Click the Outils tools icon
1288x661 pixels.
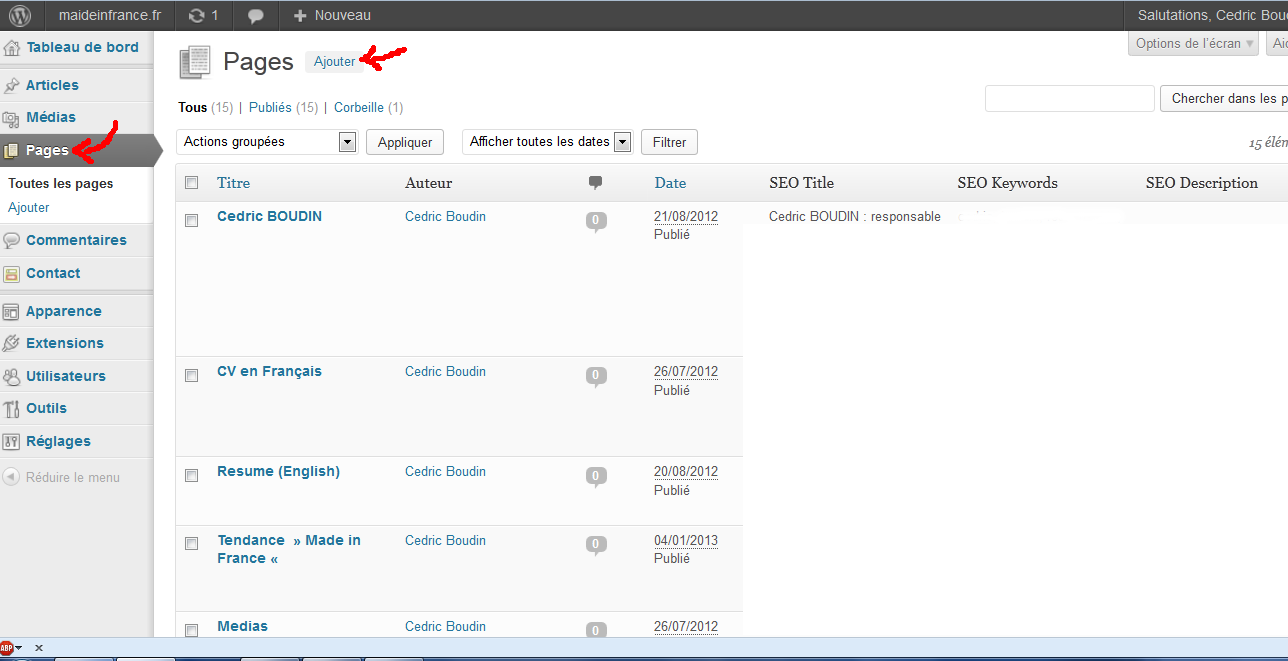click(11, 409)
